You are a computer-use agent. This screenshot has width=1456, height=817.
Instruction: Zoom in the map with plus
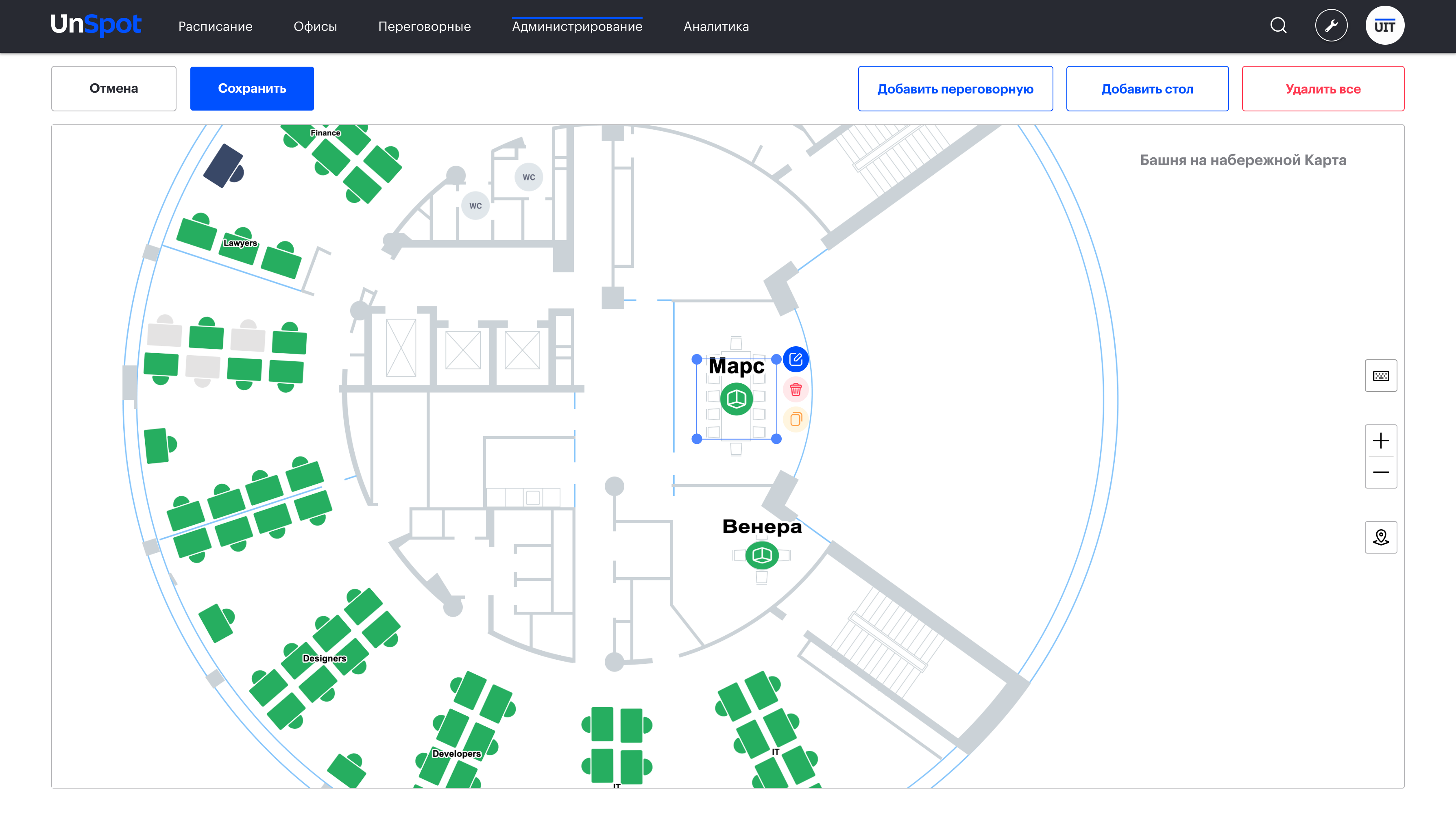(x=1381, y=441)
